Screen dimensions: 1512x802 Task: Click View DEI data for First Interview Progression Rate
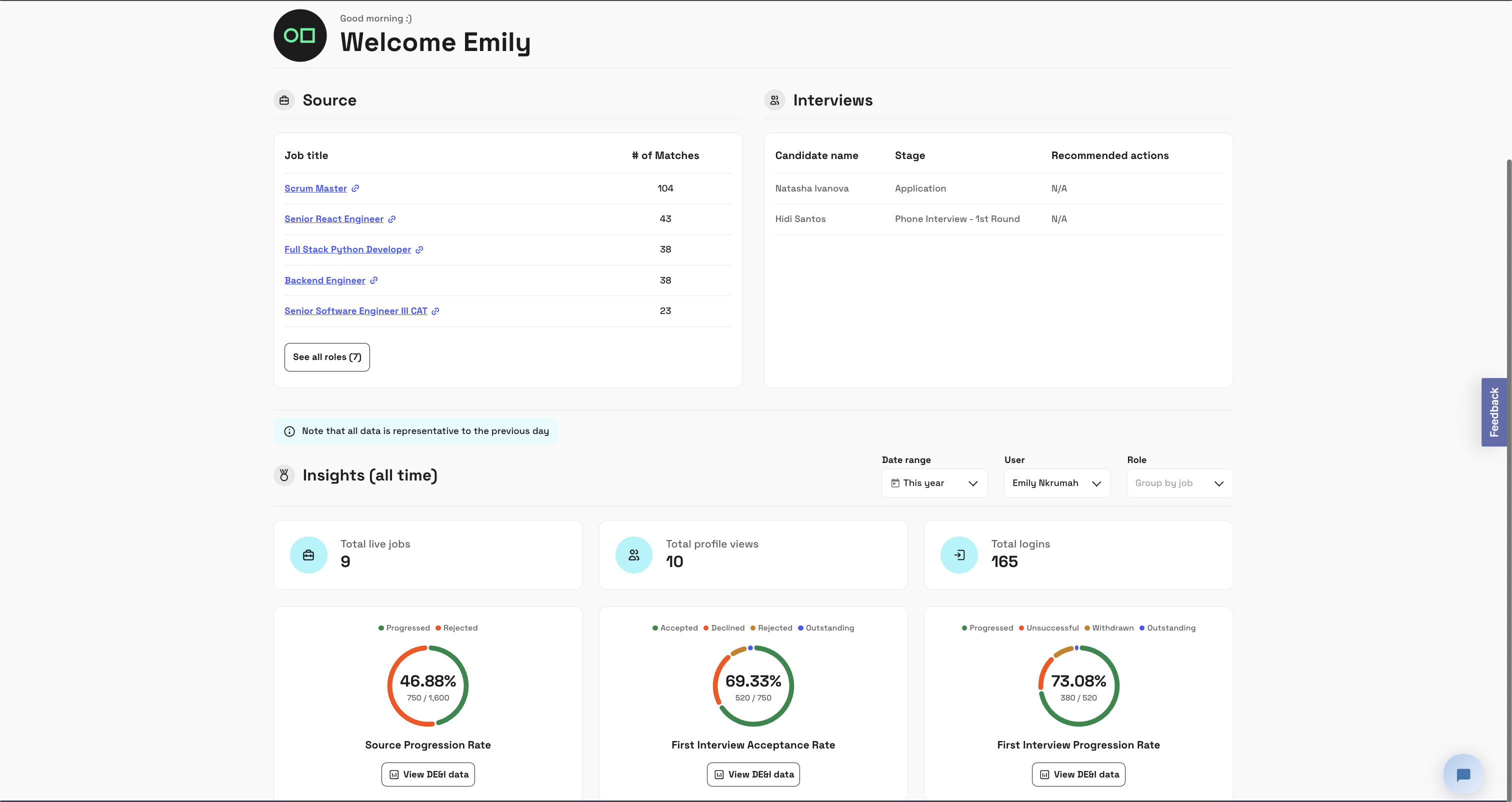1078,774
